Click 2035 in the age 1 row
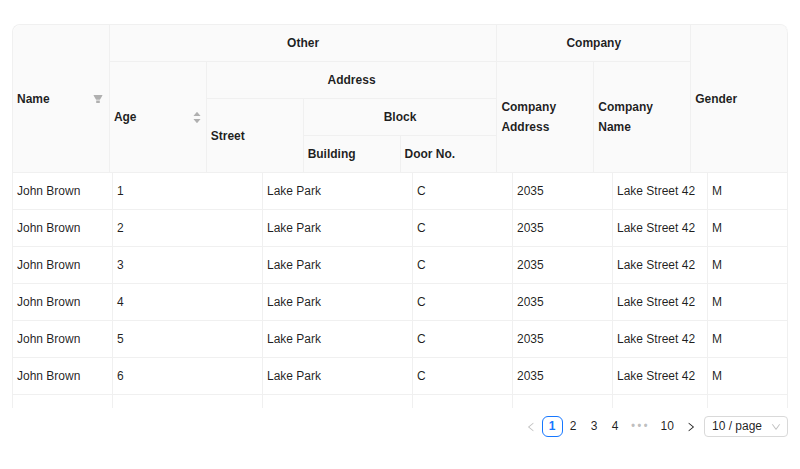 point(530,191)
